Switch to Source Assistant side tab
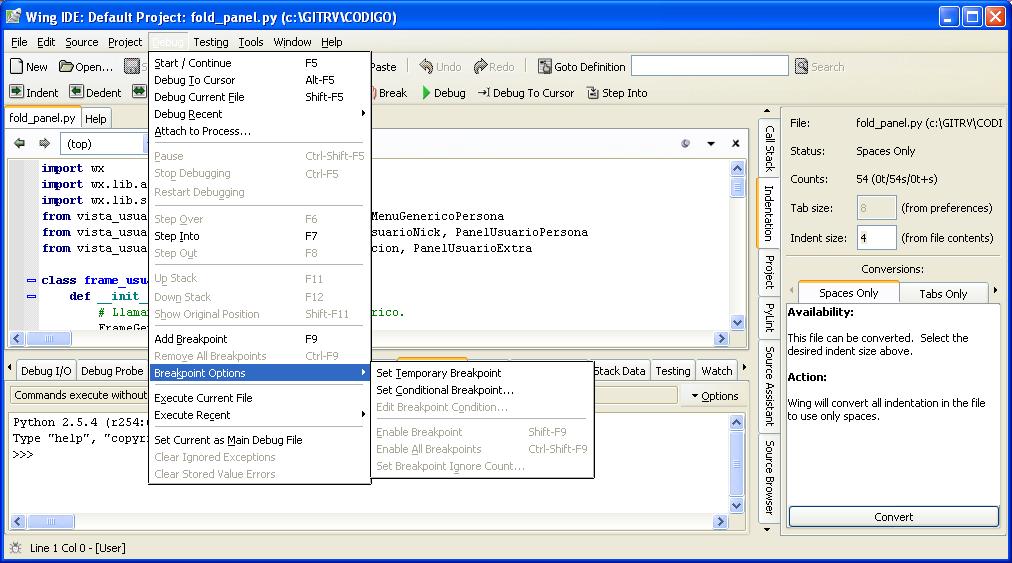Viewport: 1012px width, 563px height. tap(769, 385)
